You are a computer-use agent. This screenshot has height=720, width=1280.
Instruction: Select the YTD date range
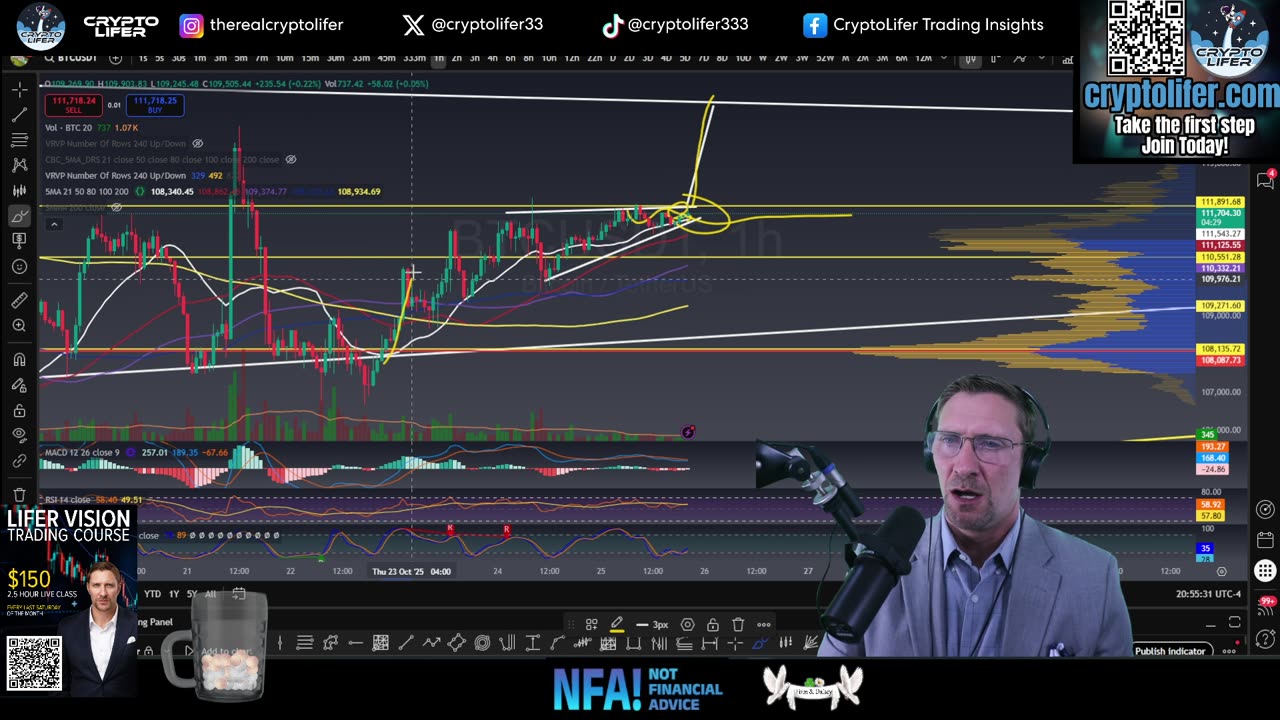coord(152,594)
